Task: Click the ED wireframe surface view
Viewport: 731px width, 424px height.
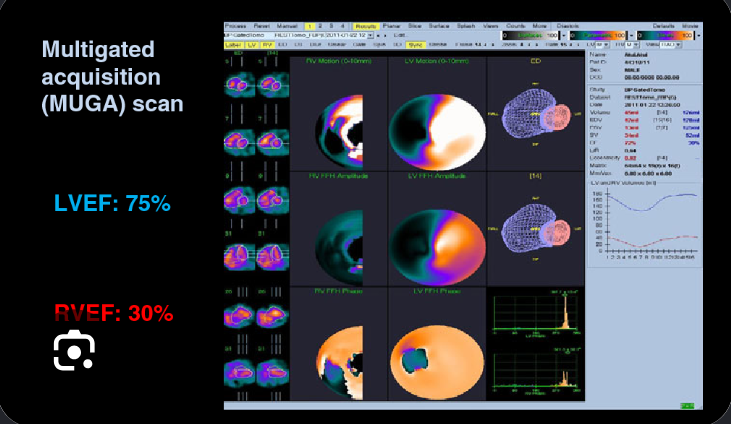Action: pos(536,114)
